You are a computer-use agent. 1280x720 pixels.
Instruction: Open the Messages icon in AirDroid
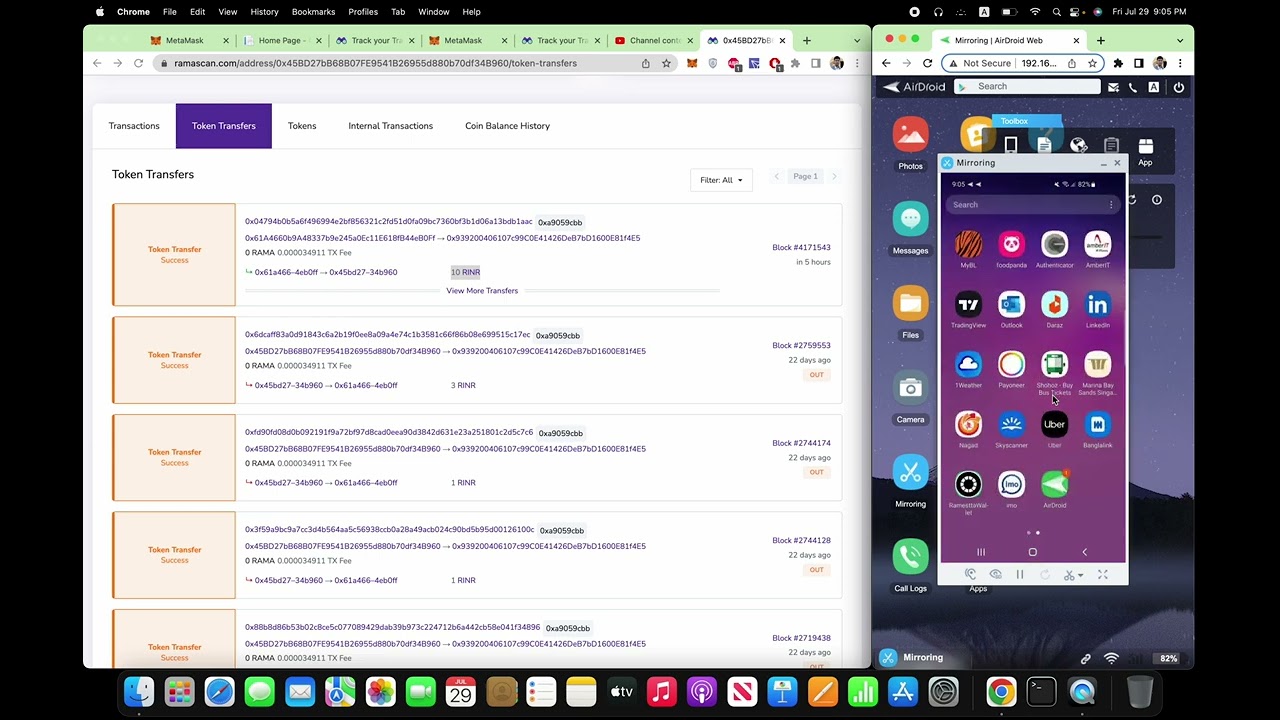910,219
